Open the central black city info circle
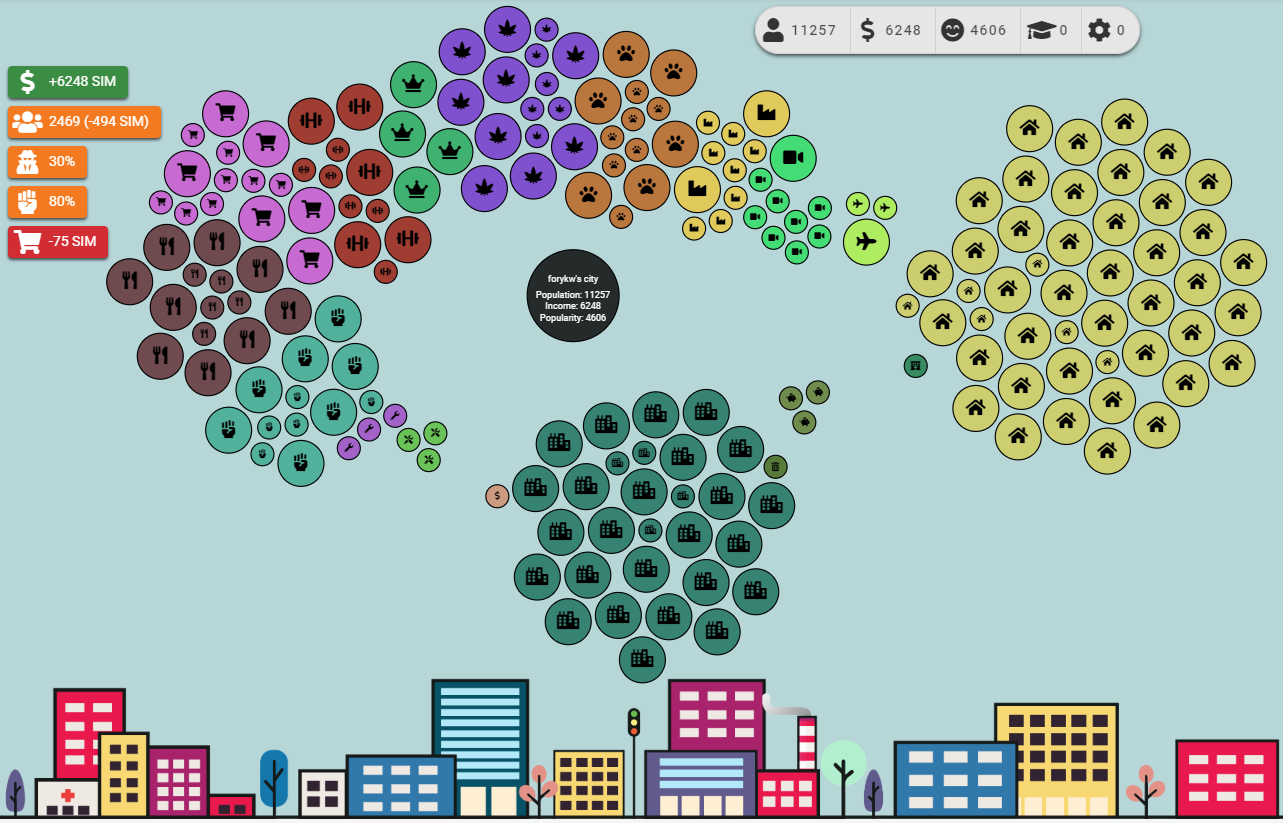The width and height of the screenshot is (1283, 823). click(573, 296)
